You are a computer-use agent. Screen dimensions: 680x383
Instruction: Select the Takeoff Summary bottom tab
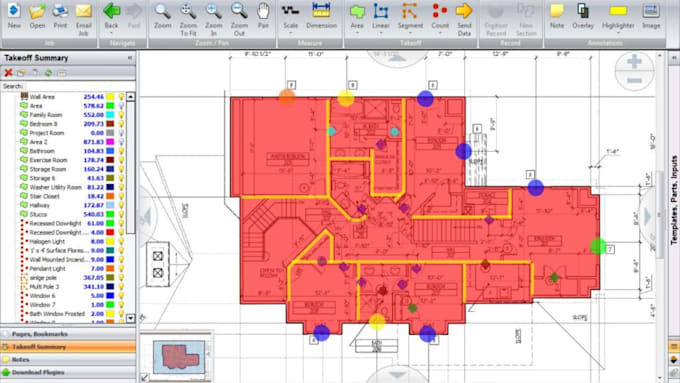click(x=68, y=347)
